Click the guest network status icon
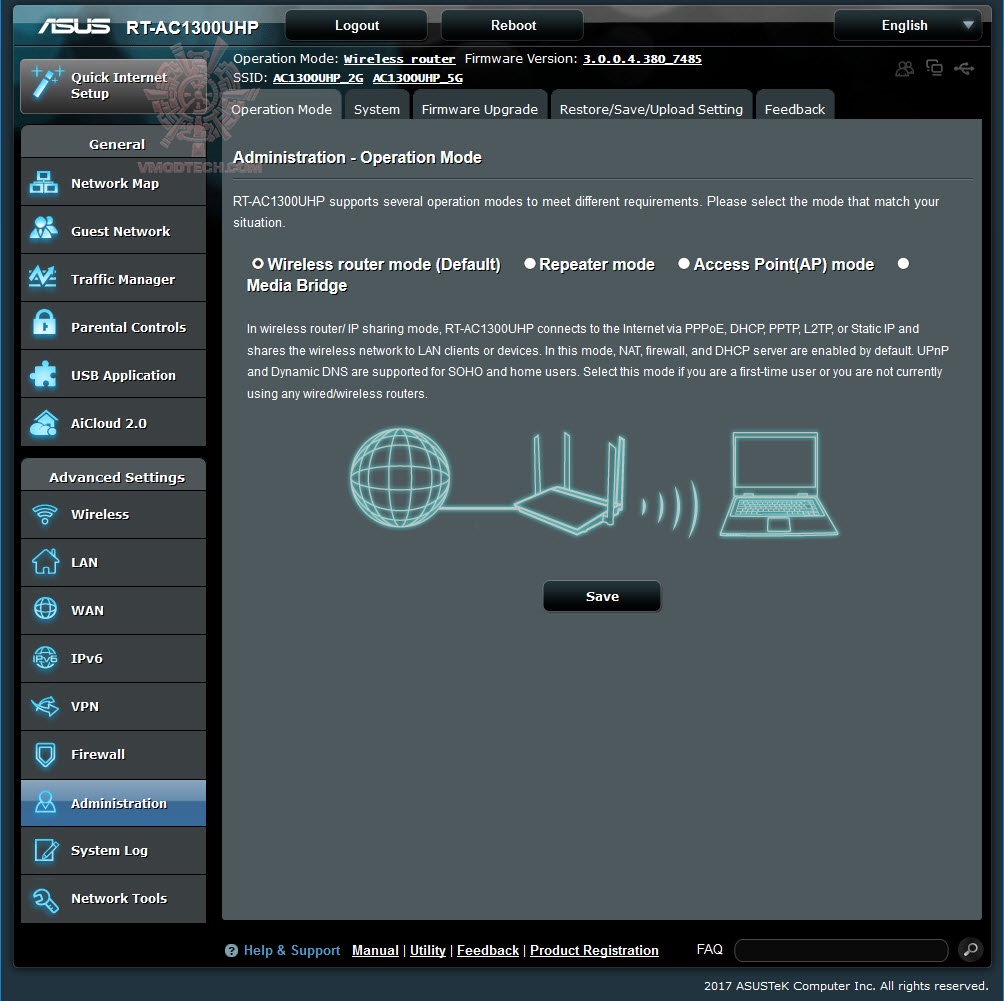1004x1001 pixels. click(904, 69)
